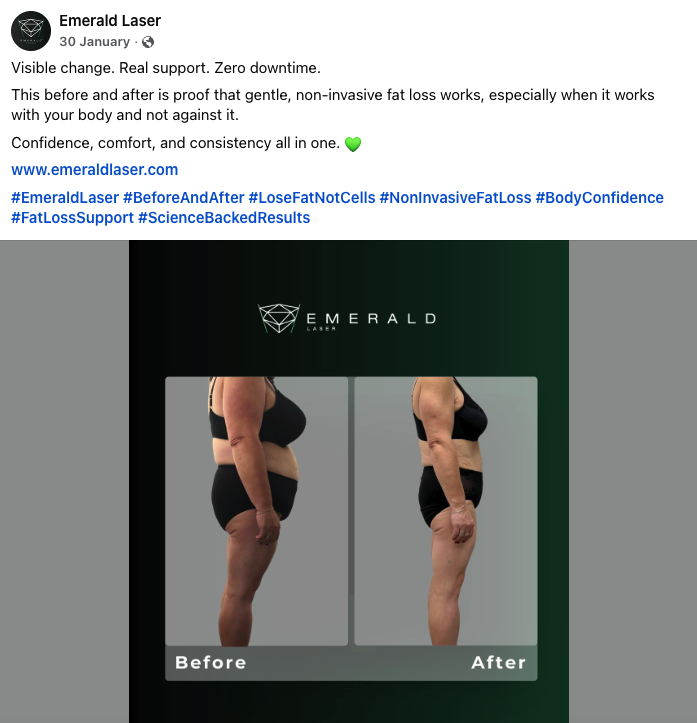Click the Before label in the image
The image size is (697, 723).
[211, 663]
